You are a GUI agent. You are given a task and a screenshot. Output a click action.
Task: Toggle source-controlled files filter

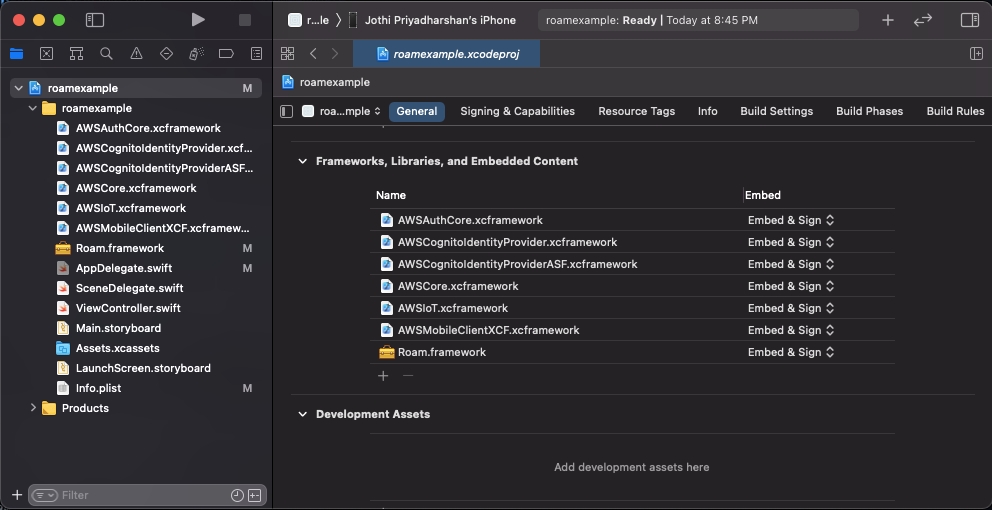click(x=254, y=495)
